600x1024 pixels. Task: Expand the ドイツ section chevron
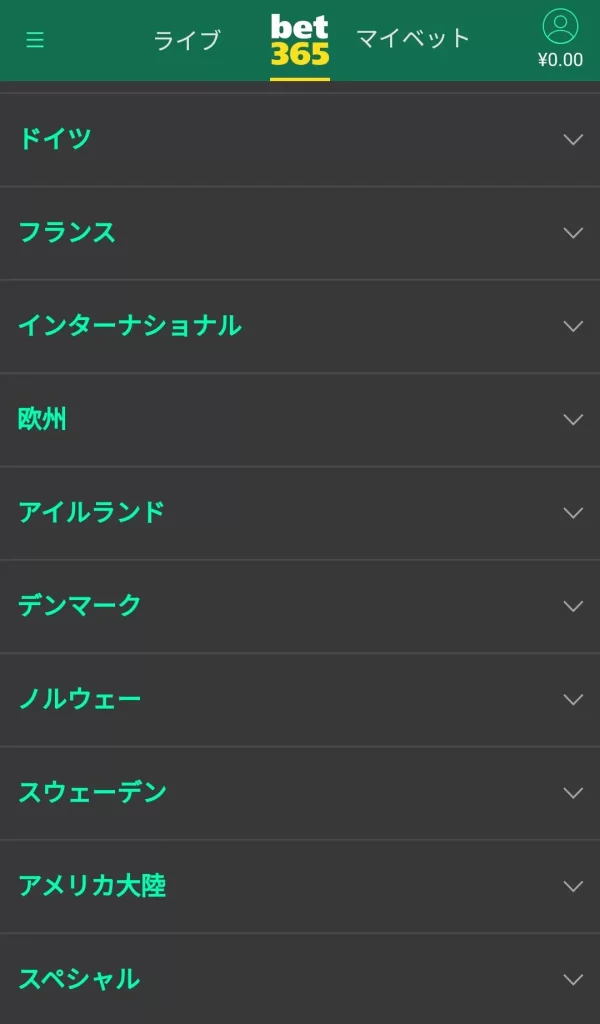point(573,139)
